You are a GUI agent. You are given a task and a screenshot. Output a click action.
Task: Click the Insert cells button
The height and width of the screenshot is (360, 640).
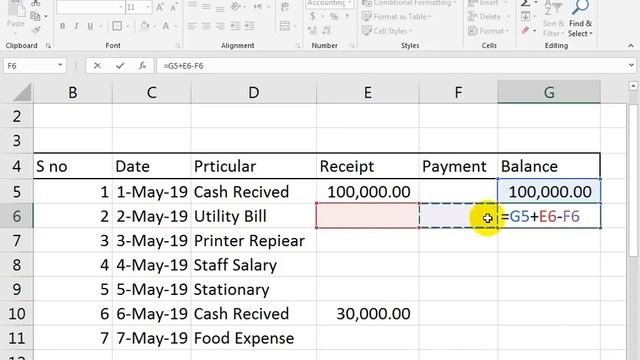489,3
